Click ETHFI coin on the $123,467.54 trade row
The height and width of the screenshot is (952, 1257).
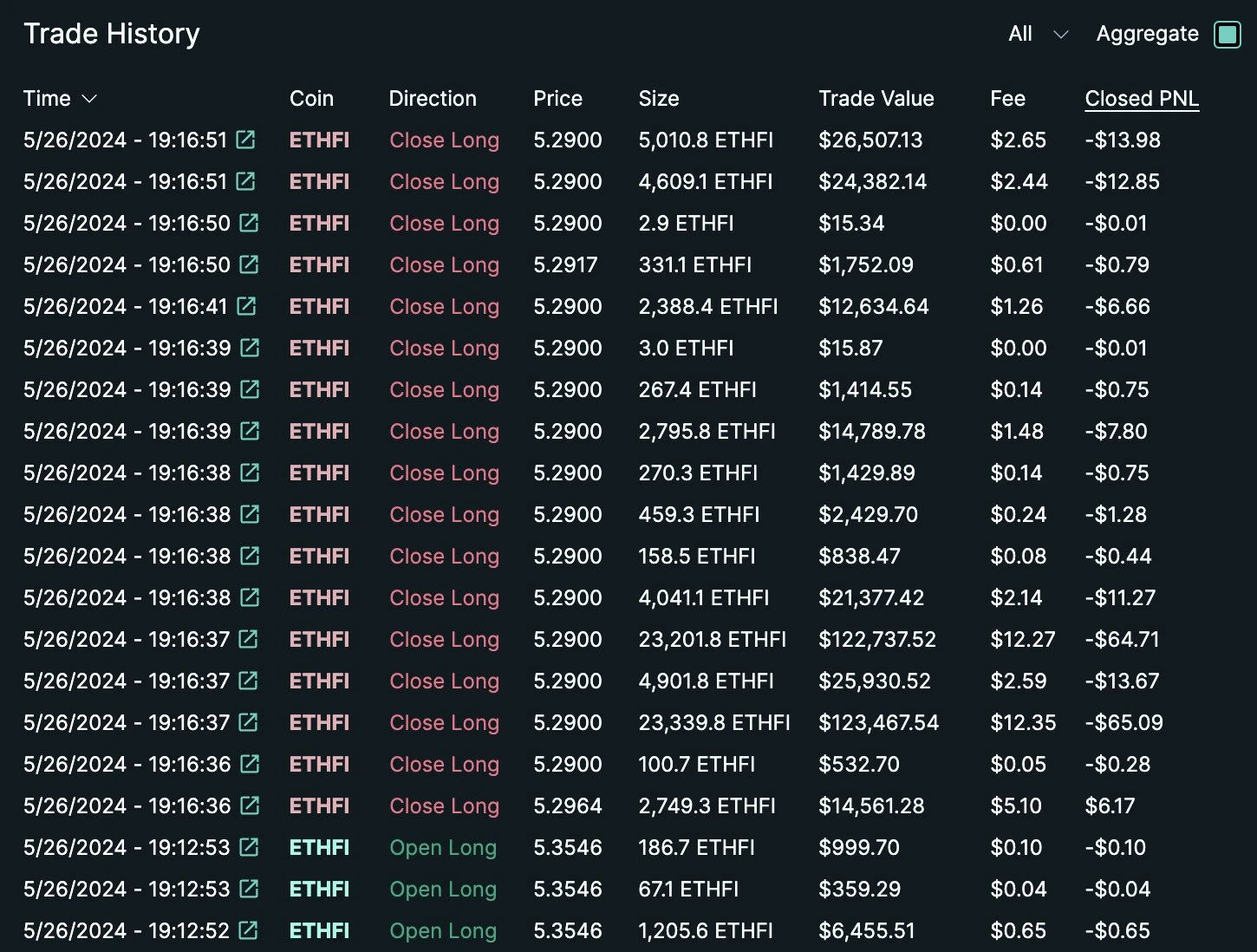coord(319,722)
